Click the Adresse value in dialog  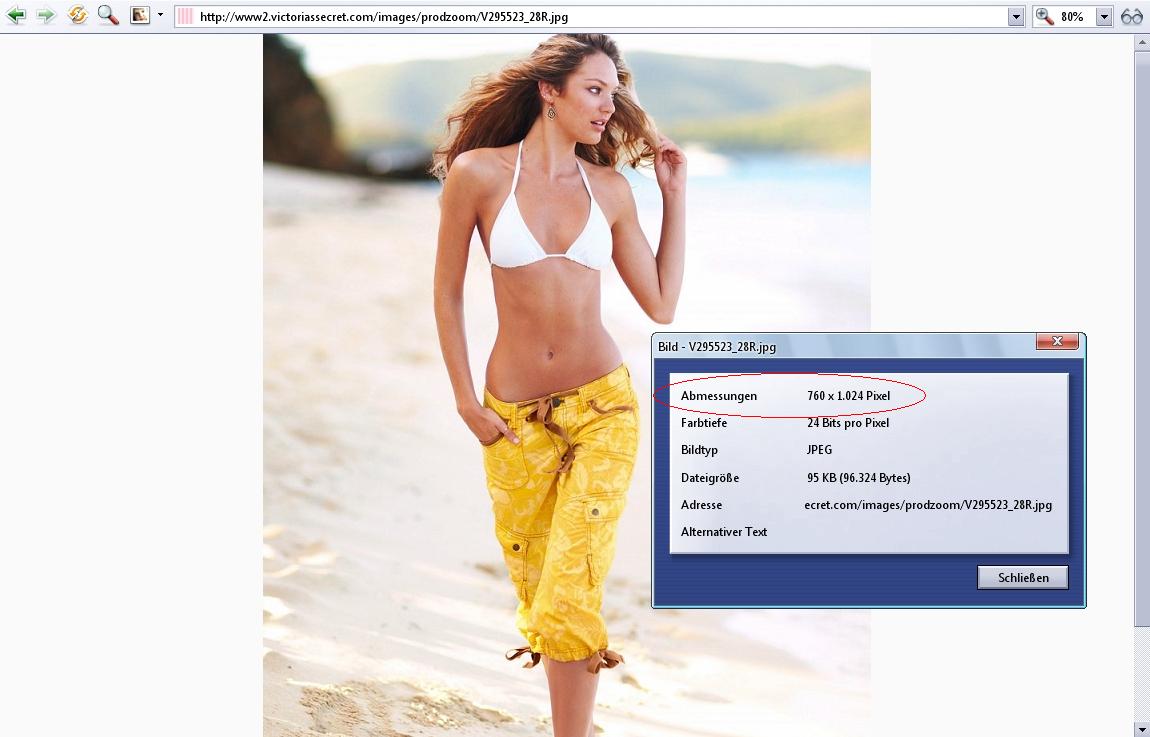click(x=927, y=505)
